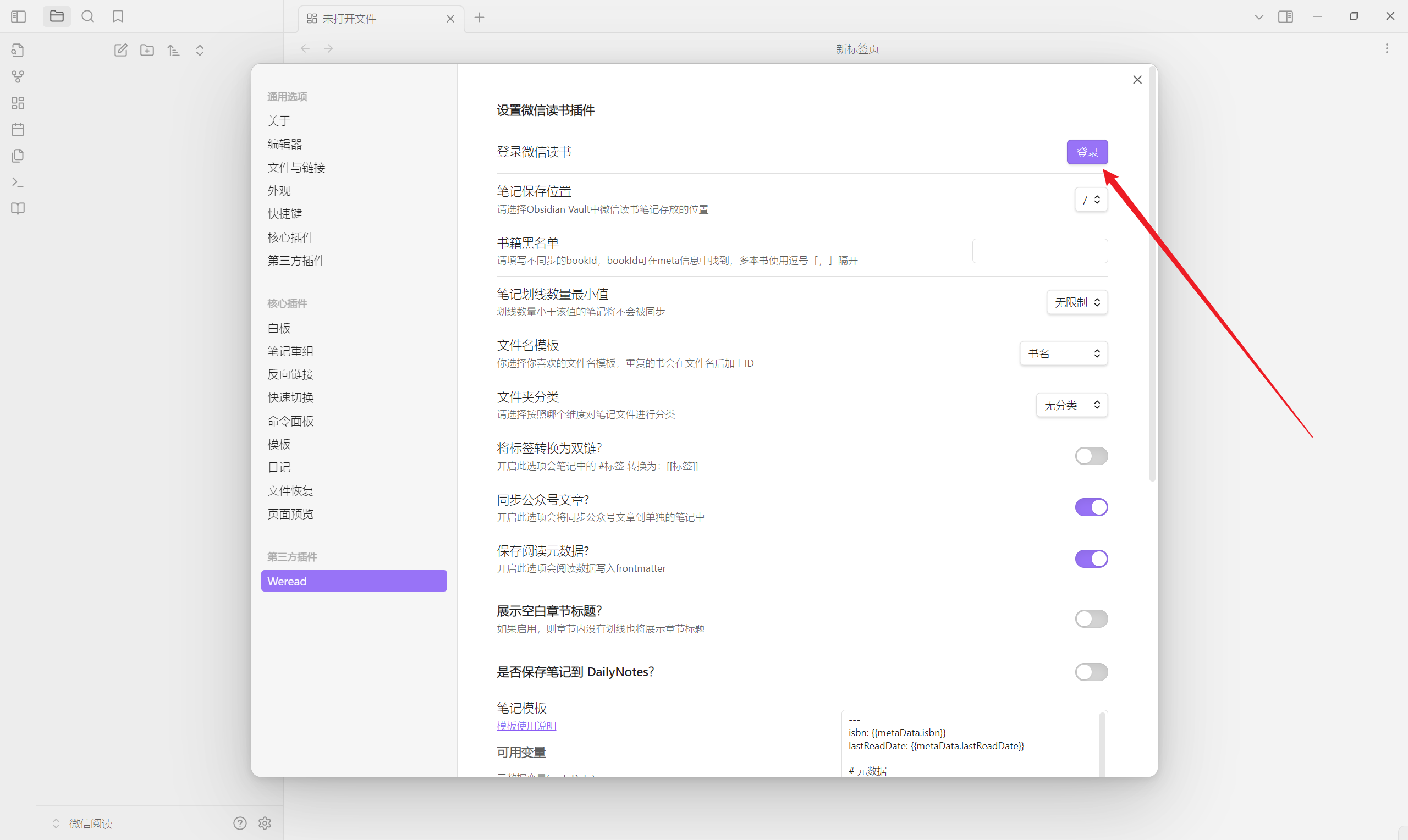Open today's daily note calendar icon
This screenshot has width=1408, height=840.
tap(18, 130)
